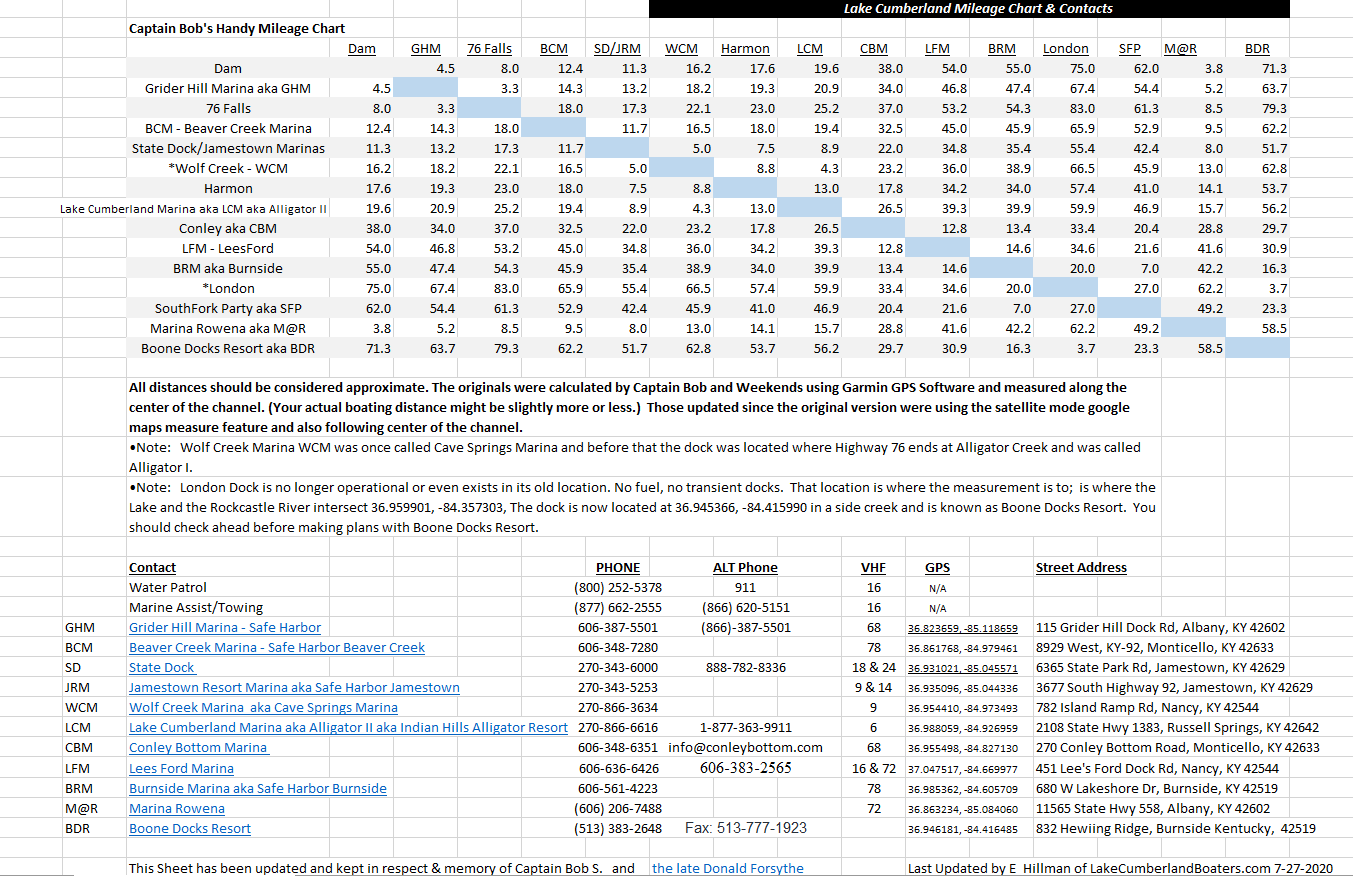Select the Street Address column heading
Image resolution: width=1353 pixels, height=876 pixels.
pyautogui.click(x=1081, y=568)
